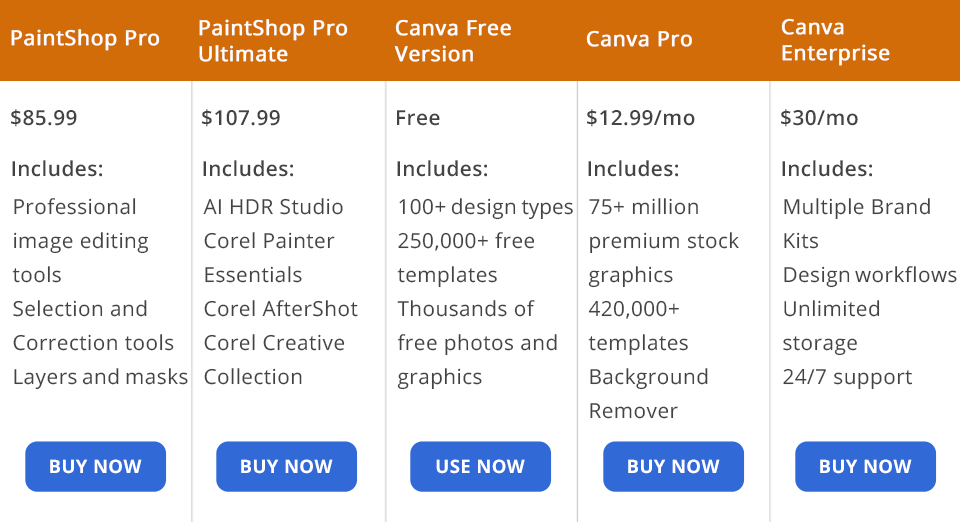Image resolution: width=960 pixels, height=522 pixels.
Task: Click 100+ design types feature text
Action: pos(485,207)
